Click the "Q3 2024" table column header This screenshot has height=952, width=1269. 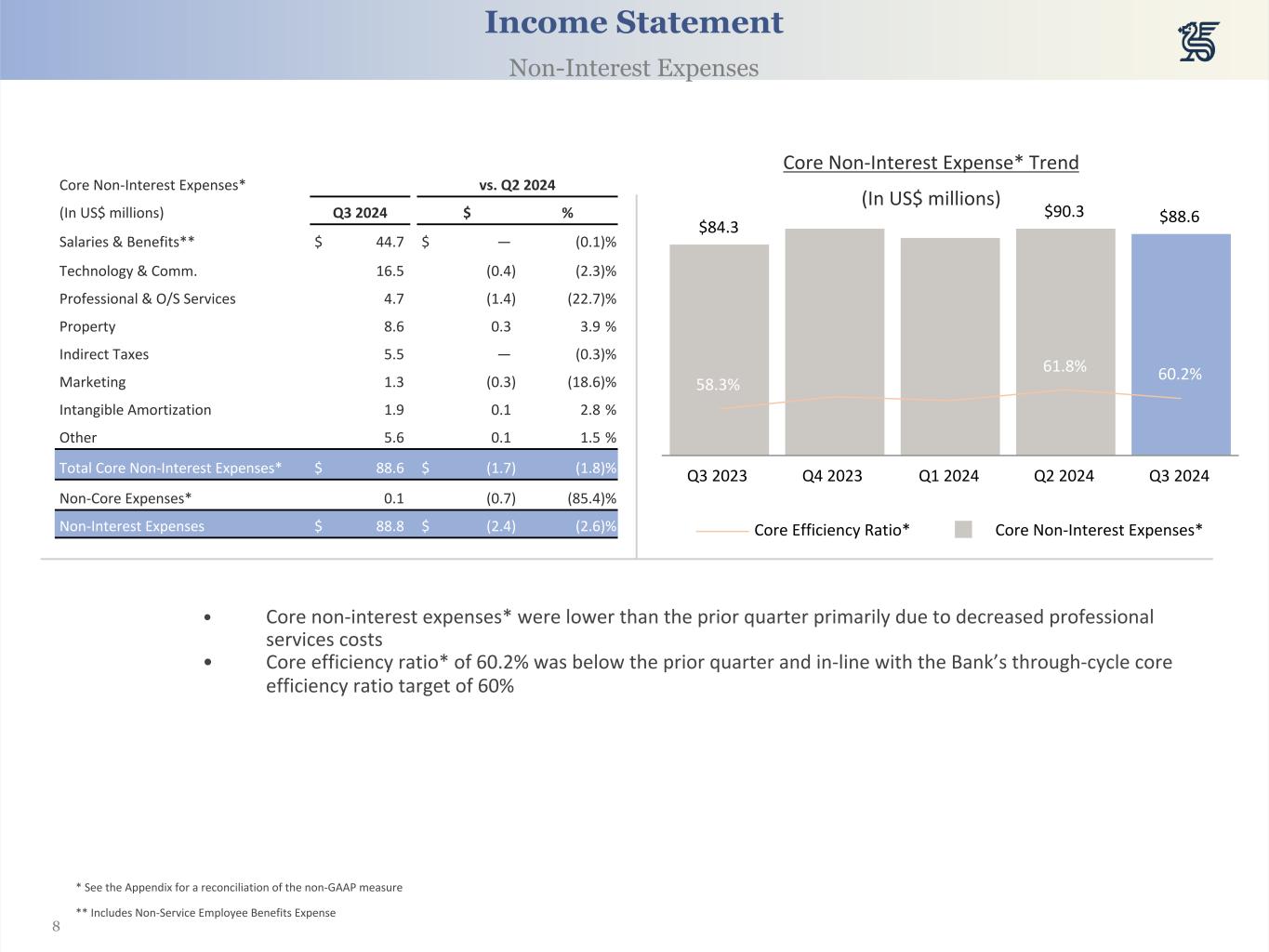[x=360, y=213]
